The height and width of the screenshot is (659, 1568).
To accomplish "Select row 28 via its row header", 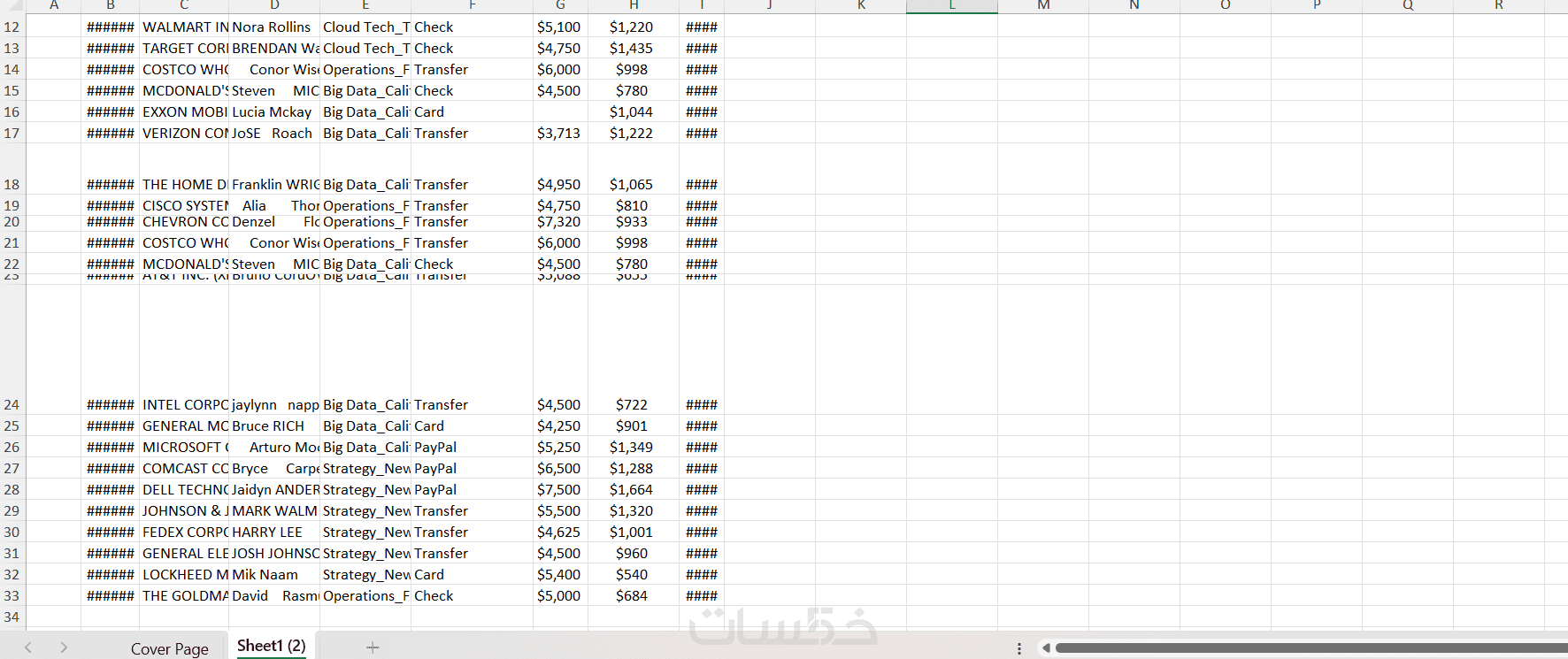I will 12,489.
